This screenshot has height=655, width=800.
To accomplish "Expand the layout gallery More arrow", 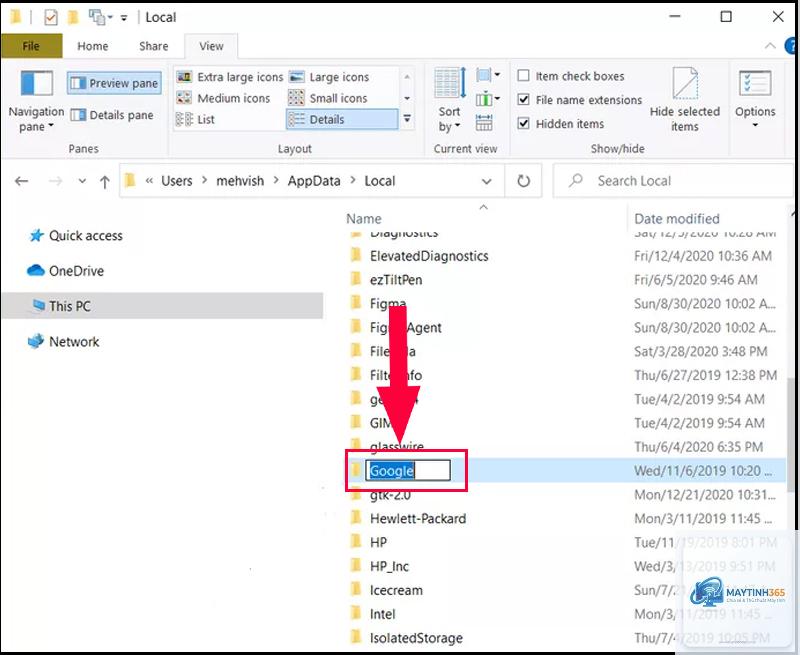I will 407,119.
